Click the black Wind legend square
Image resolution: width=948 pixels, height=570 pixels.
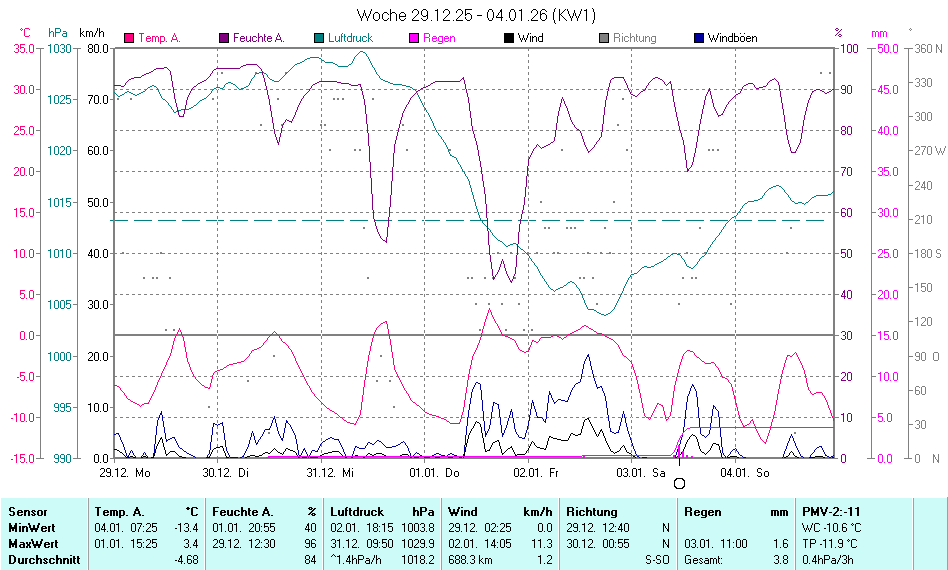coord(509,38)
